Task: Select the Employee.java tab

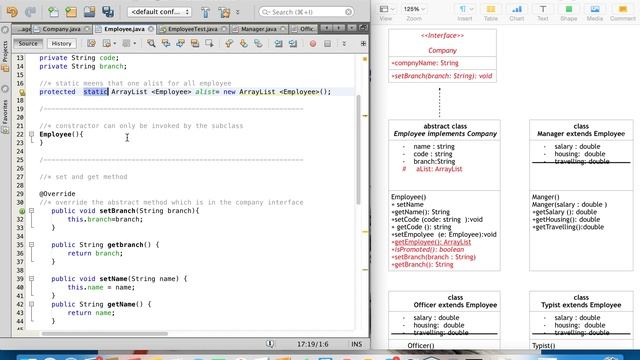Action: point(124,29)
